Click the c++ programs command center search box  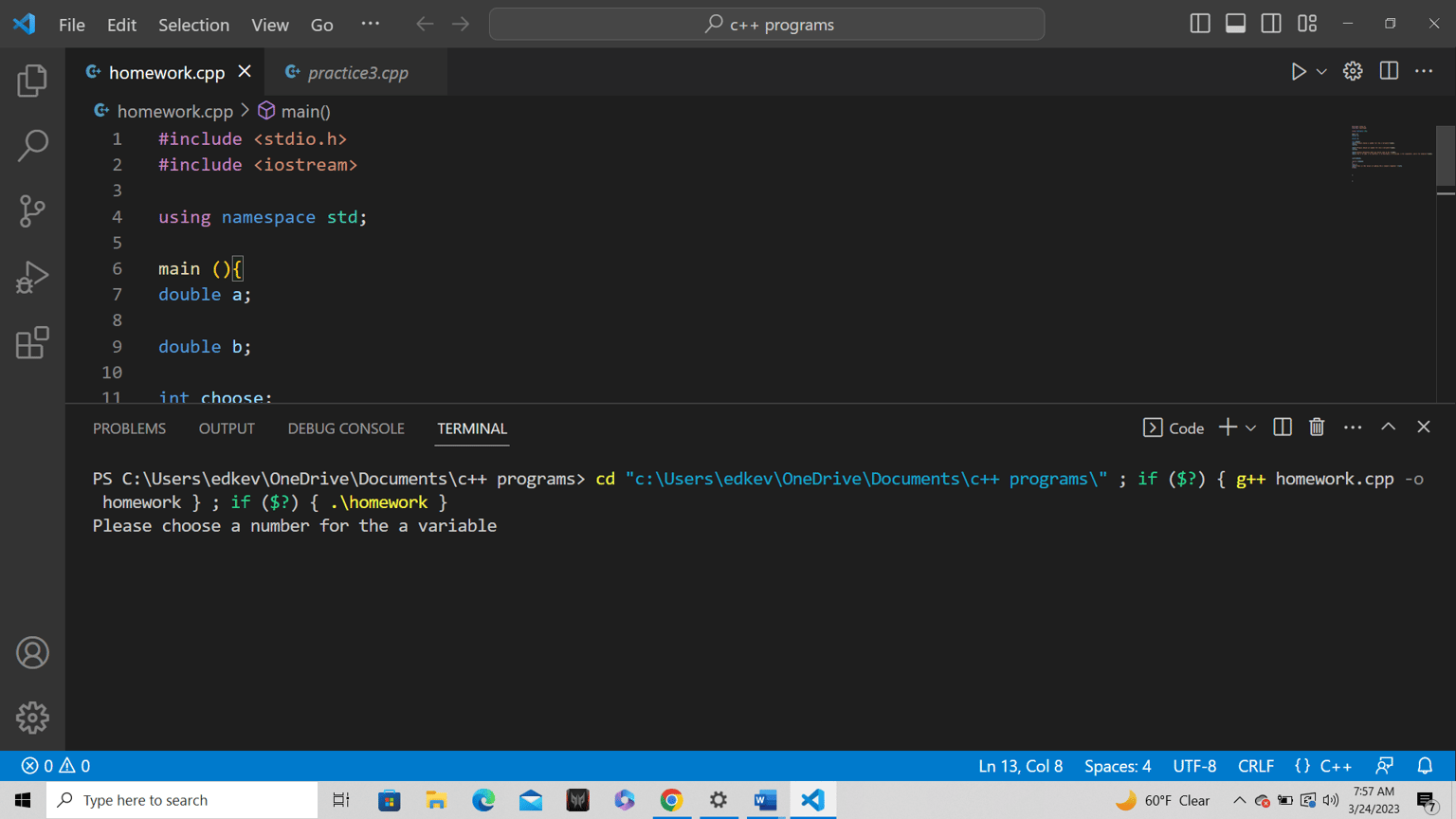(767, 25)
